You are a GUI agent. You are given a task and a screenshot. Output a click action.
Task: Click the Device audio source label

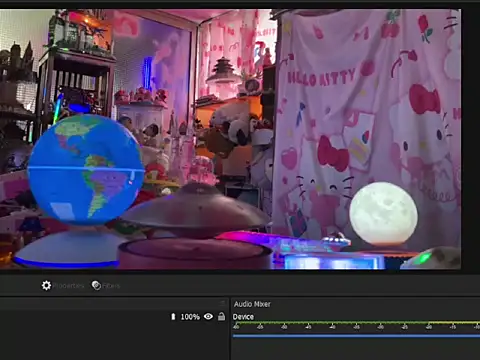[243, 317]
